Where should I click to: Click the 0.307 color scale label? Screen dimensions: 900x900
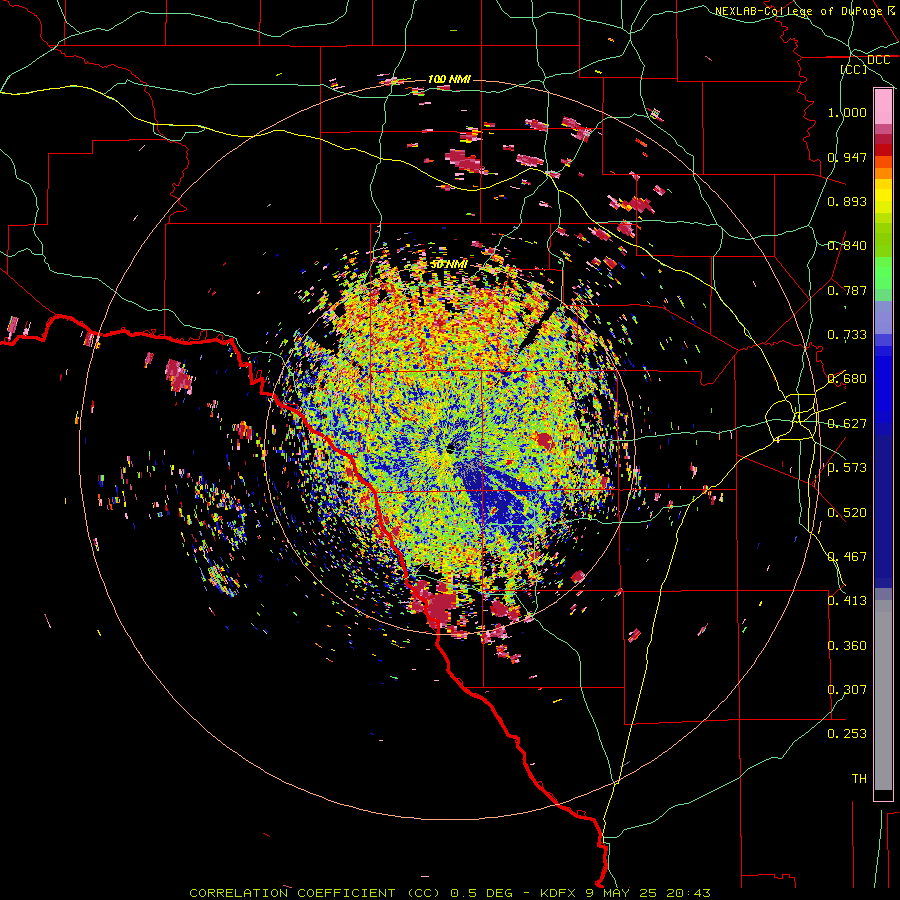click(x=847, y=690)
